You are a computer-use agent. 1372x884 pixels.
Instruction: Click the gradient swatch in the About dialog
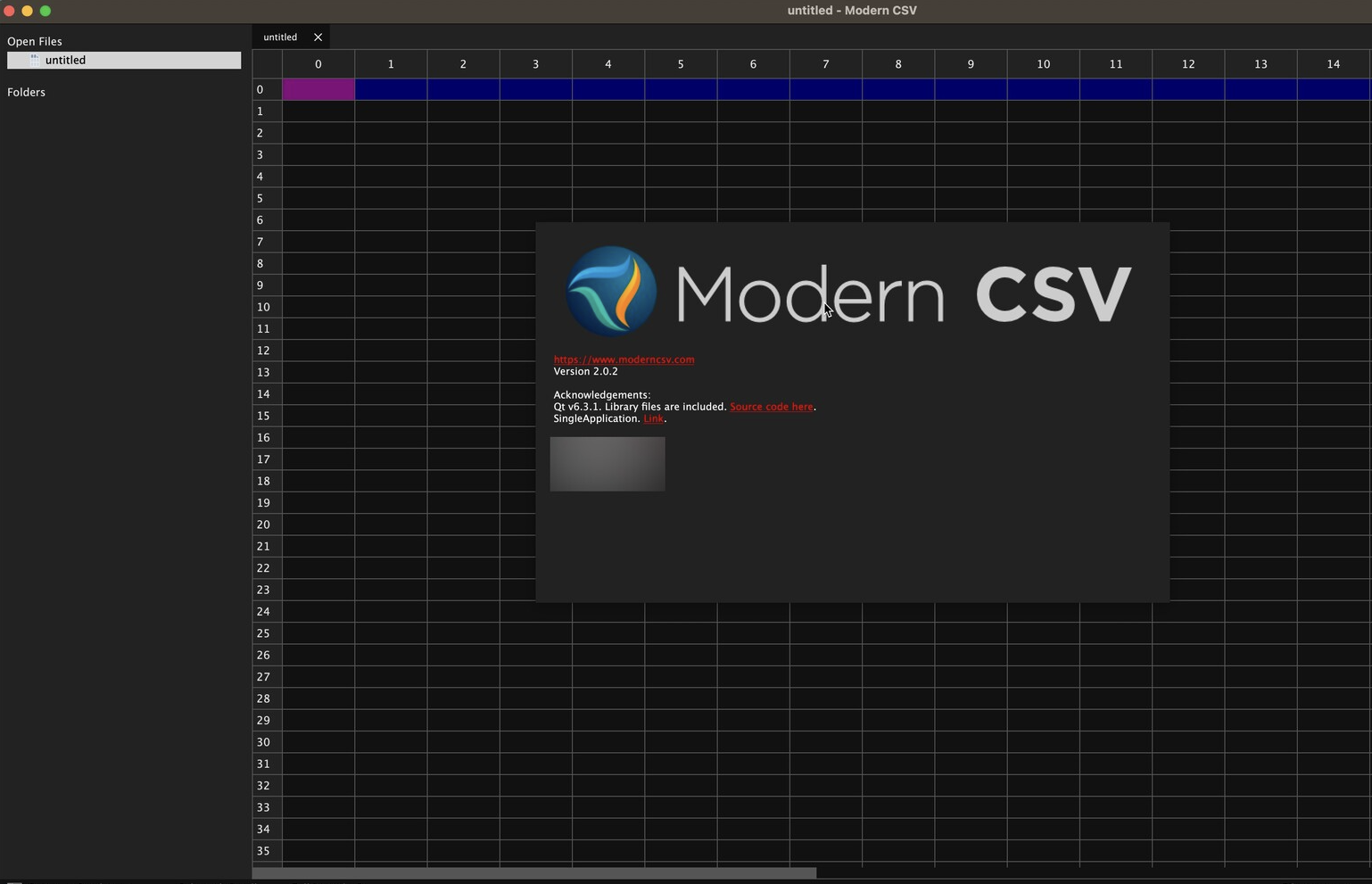[607, 463]
